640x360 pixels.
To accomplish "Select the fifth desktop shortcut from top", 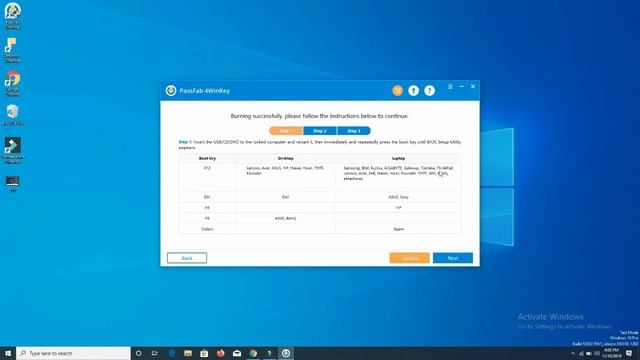I will (x=13, y=151).
